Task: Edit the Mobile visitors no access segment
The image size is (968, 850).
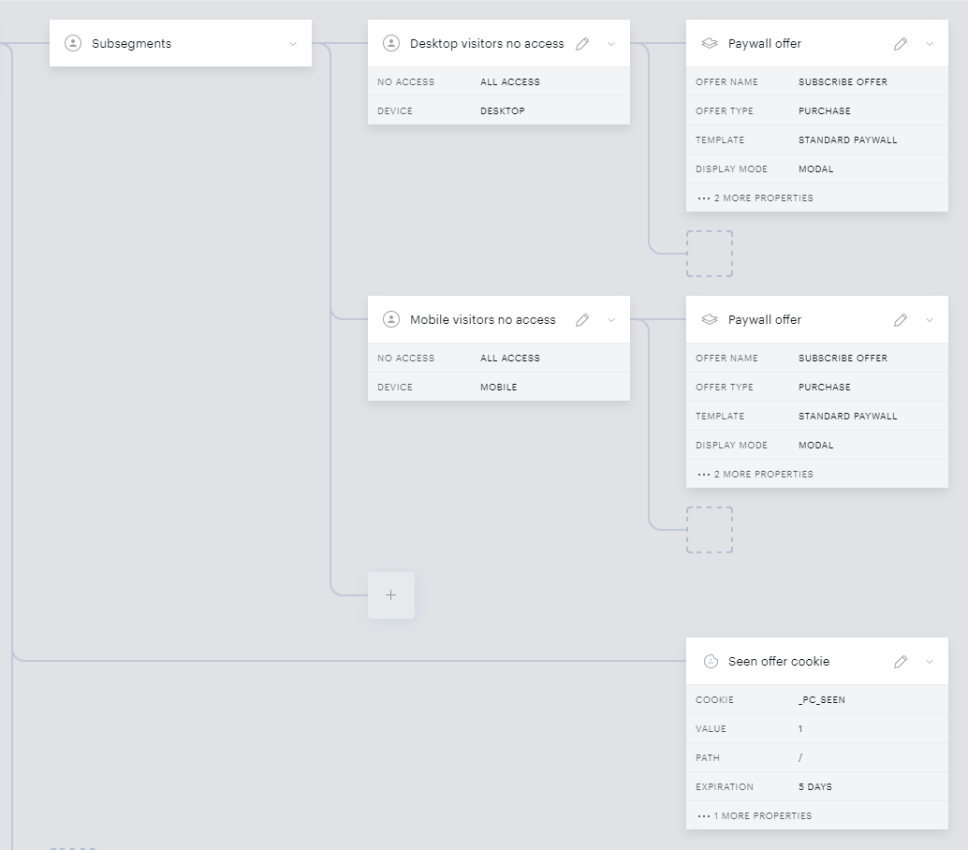Action: tap(582, 320)
